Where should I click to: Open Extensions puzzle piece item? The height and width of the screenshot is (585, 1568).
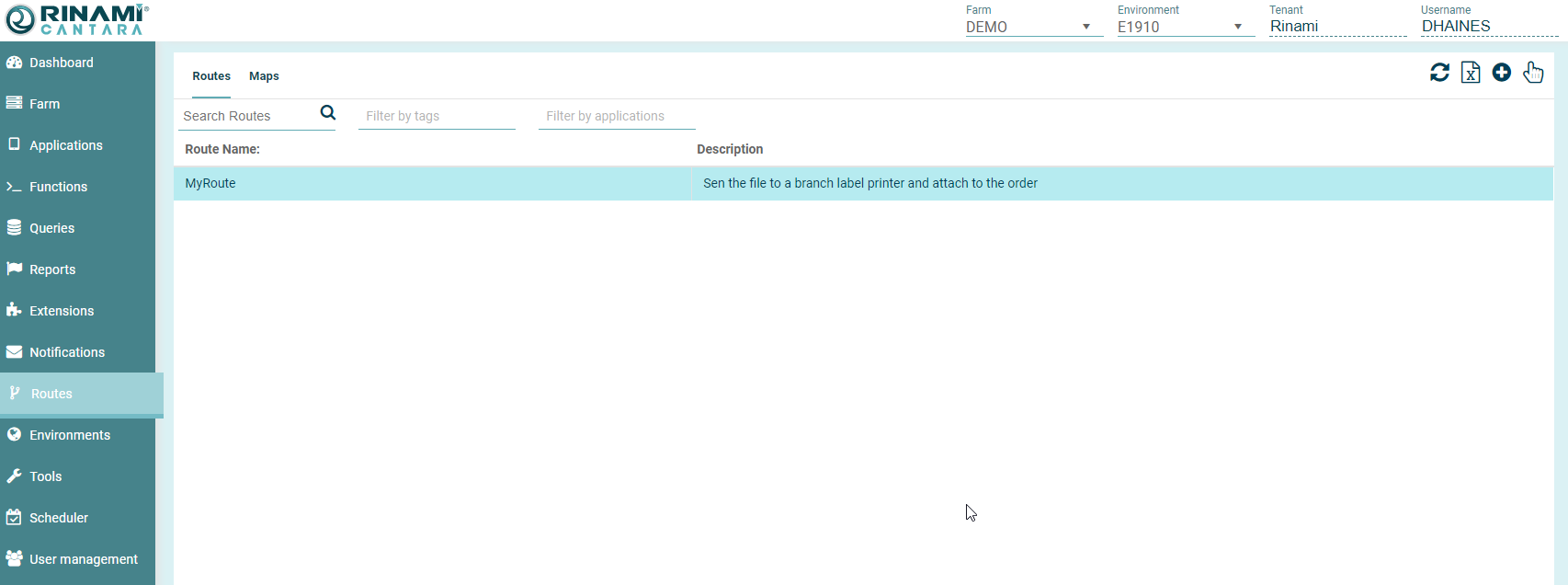pos(61,311)
